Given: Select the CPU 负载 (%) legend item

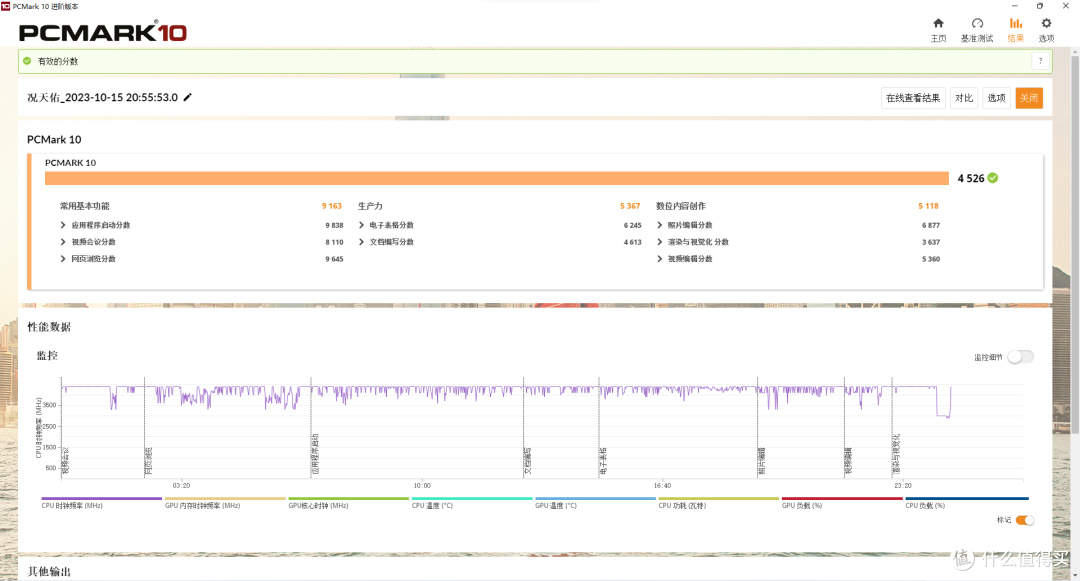Looking at the screenshot, I should (x=966, y=503).
